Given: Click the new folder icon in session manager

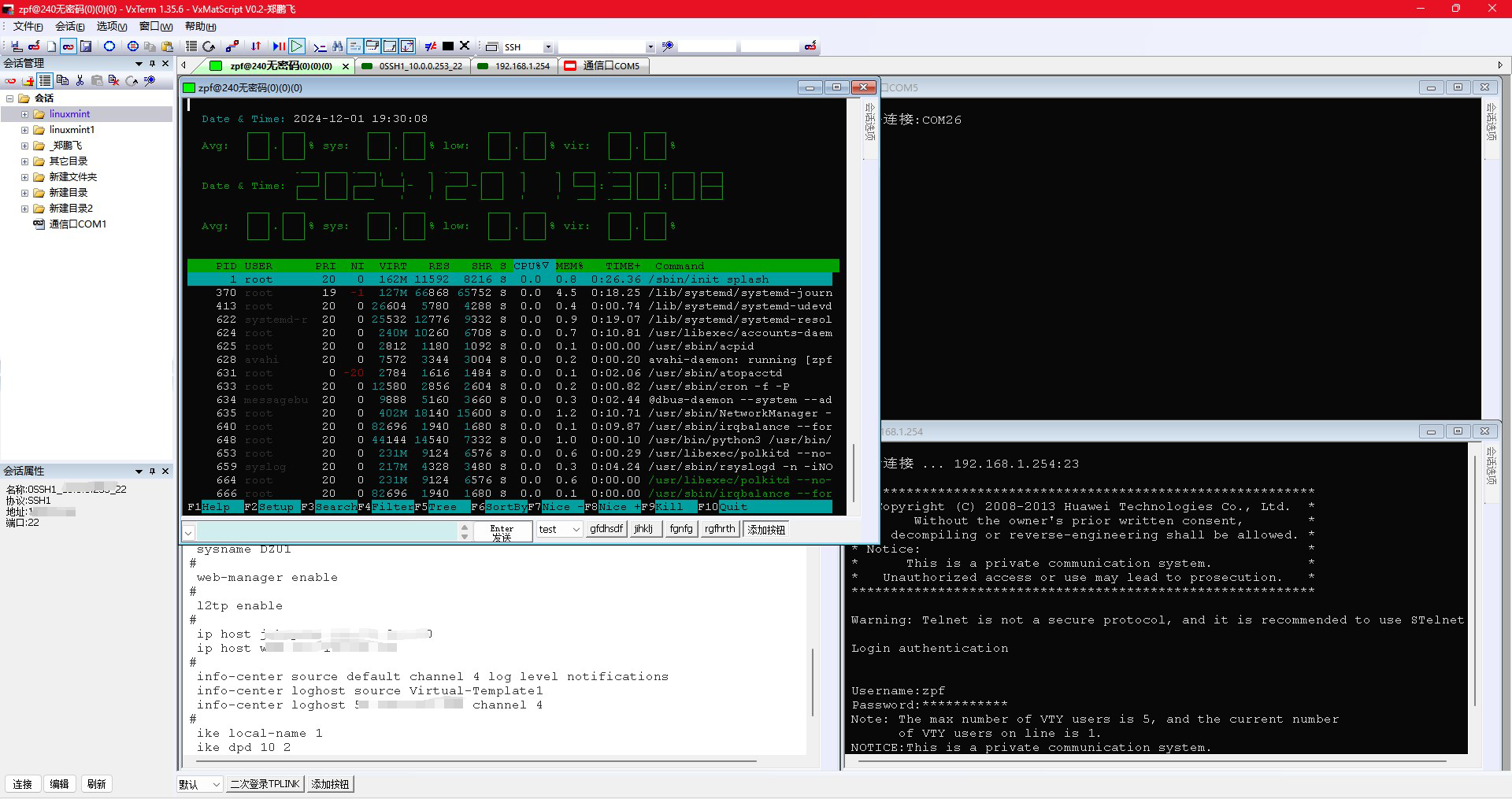Looking at the screenshot, I should [x=28, y=80].
